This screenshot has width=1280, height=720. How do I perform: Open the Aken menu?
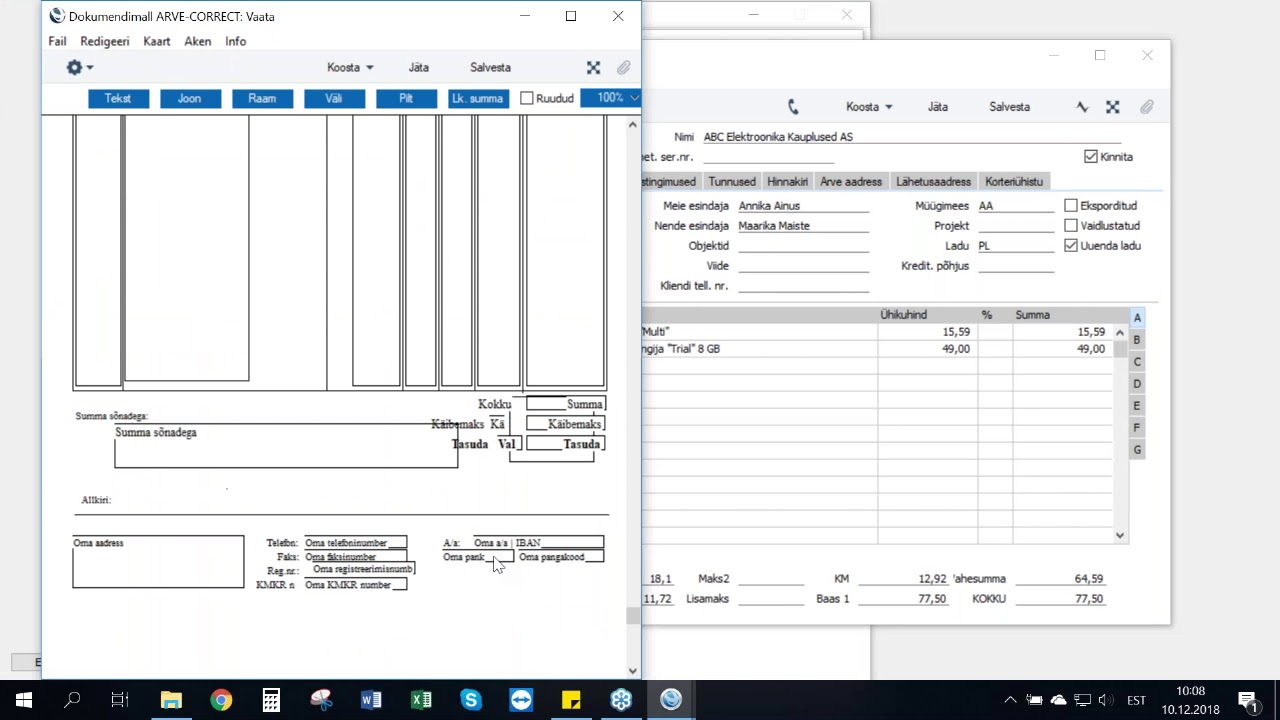click(x=197, y=41)
